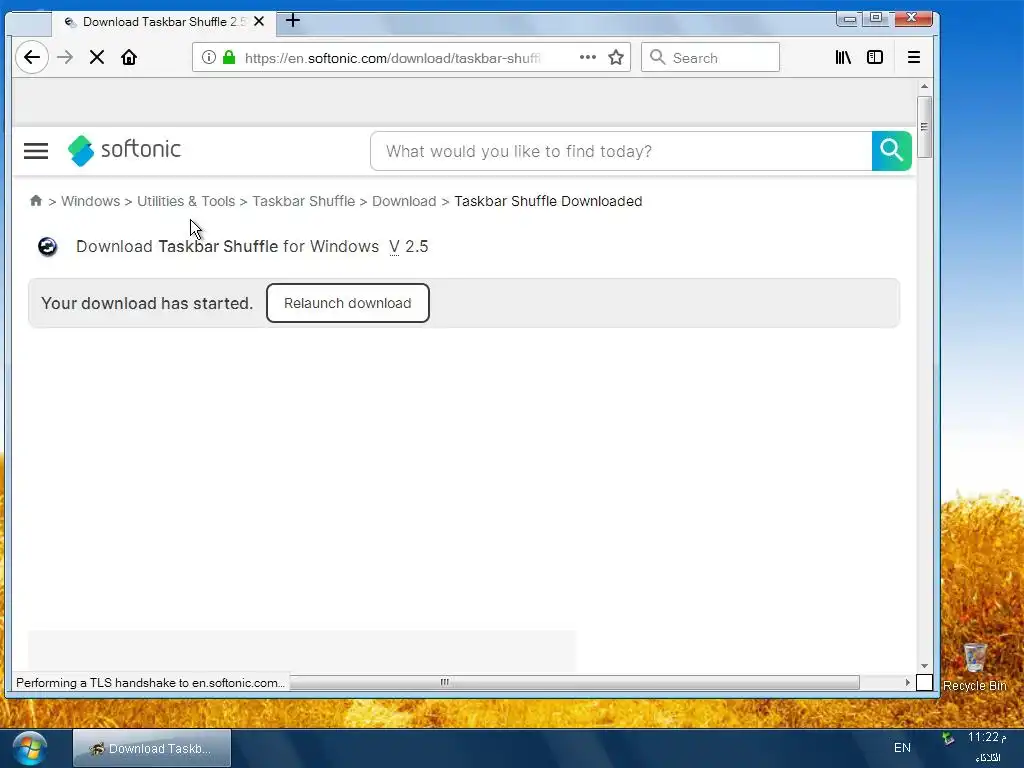Click the teal Softonic search button
Viewport: 1024px width, 768px height.
891,151
